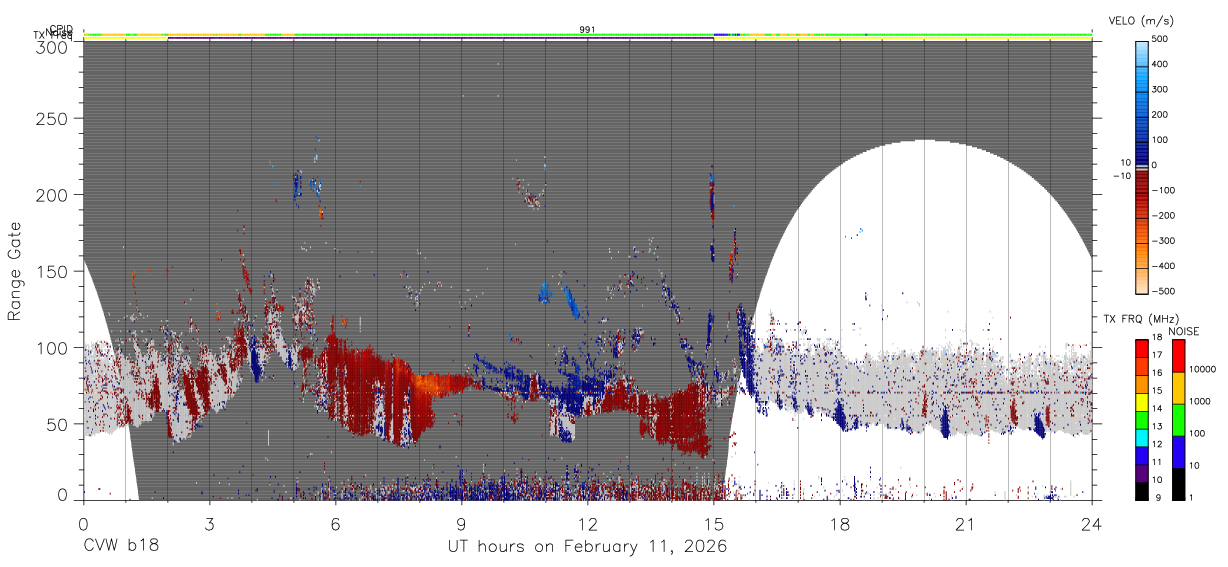
Task: Click the red top block of the NOISE legend
Action: [1178, 356]
